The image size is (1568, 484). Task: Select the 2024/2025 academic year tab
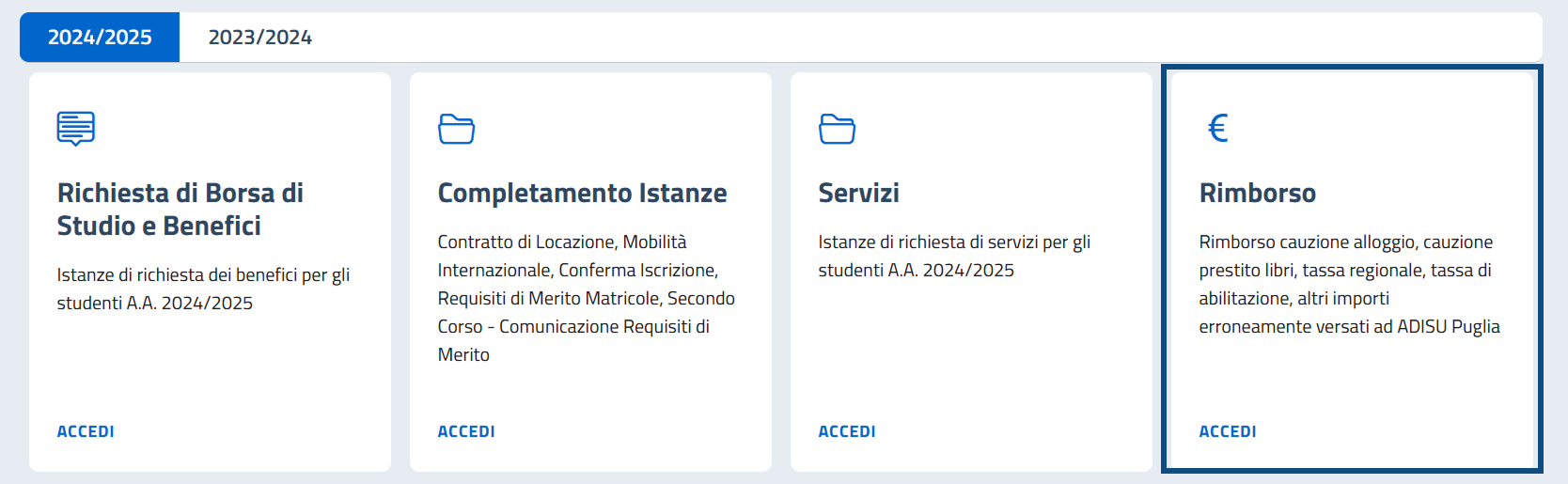click(100, 38)
